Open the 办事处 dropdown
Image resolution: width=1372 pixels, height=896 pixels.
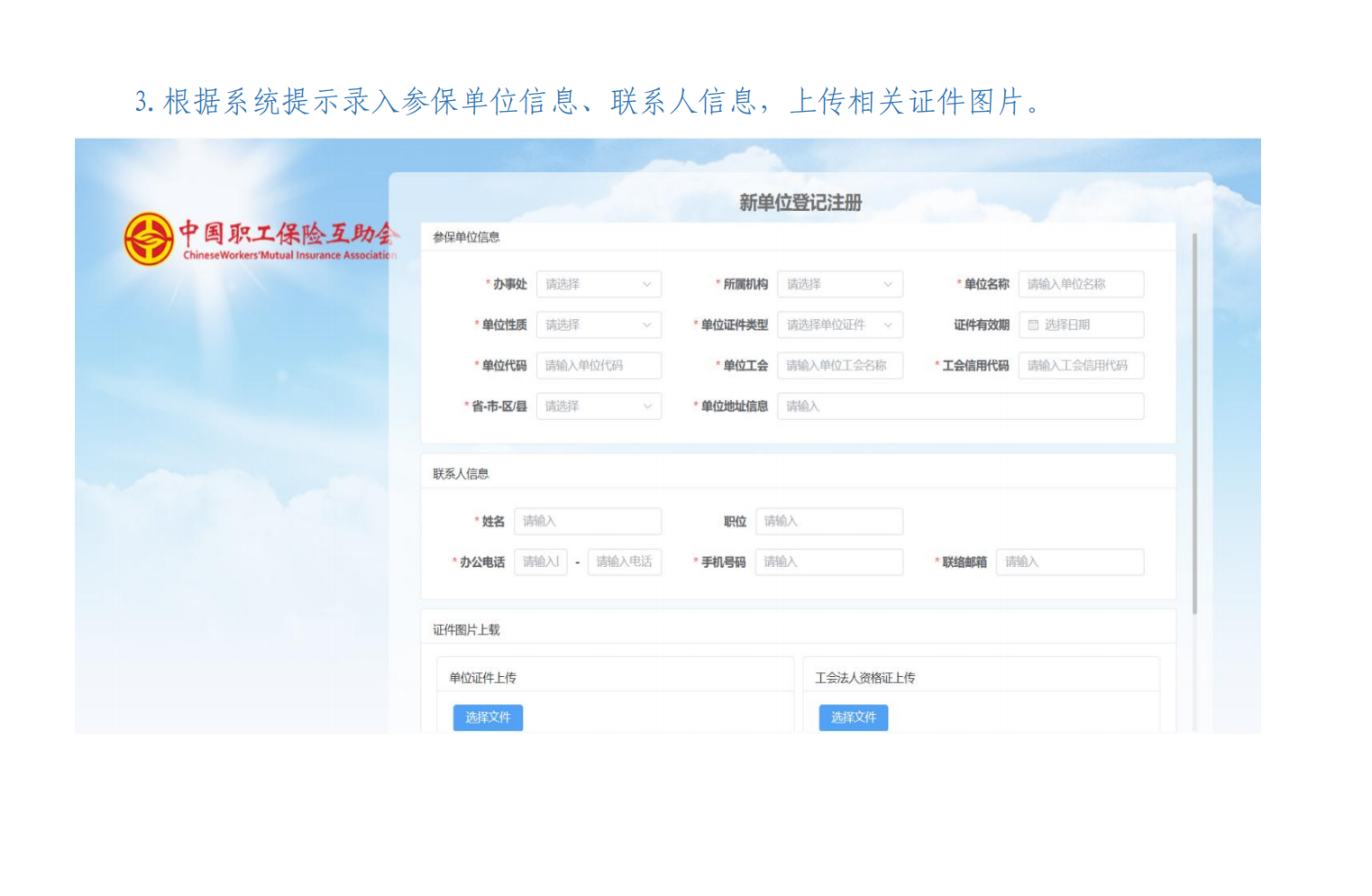(x=599, y=284)
